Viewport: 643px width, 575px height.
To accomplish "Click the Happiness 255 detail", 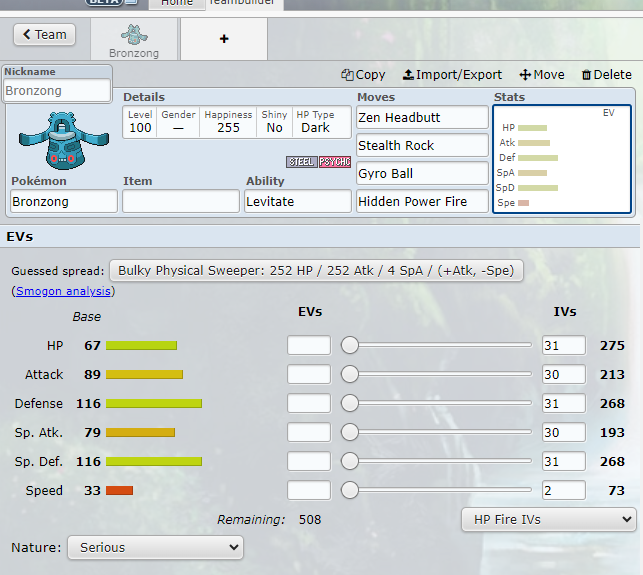I will pyautogui.click(x=228, y=122).
